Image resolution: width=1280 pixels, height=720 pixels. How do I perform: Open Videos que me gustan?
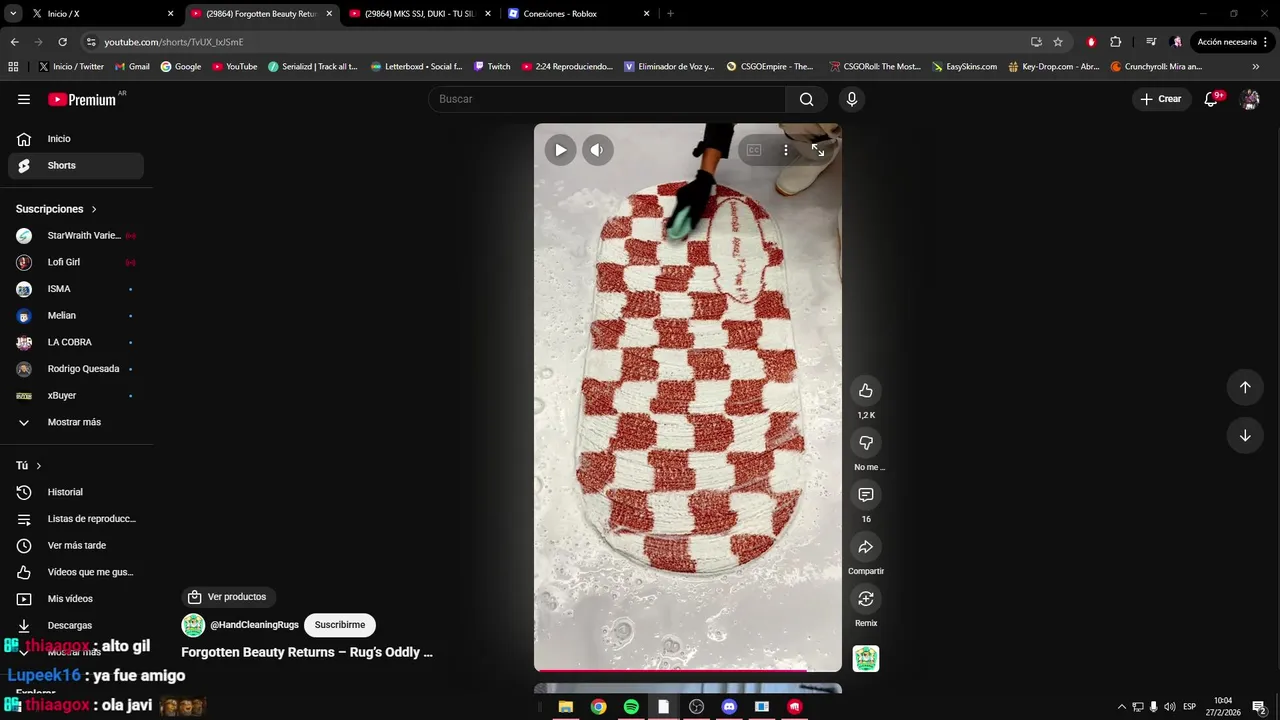pos(76,572)
